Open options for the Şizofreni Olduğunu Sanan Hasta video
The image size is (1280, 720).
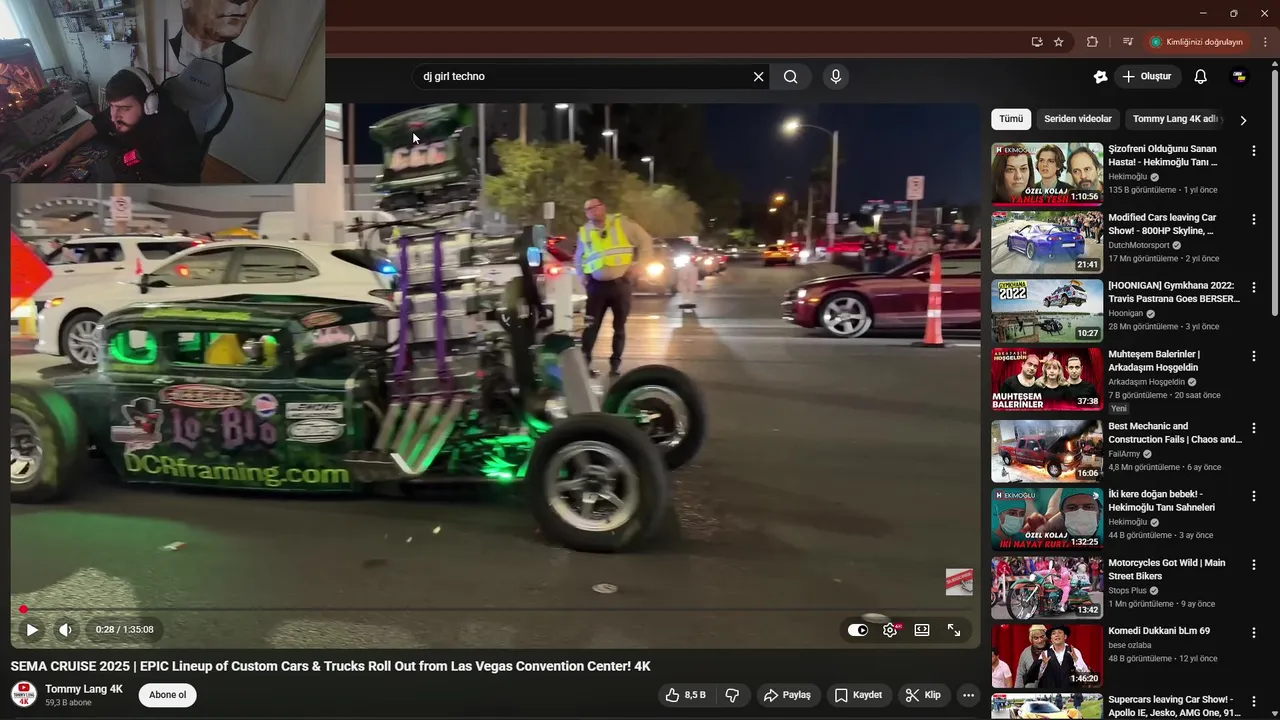click(1253, 151)
